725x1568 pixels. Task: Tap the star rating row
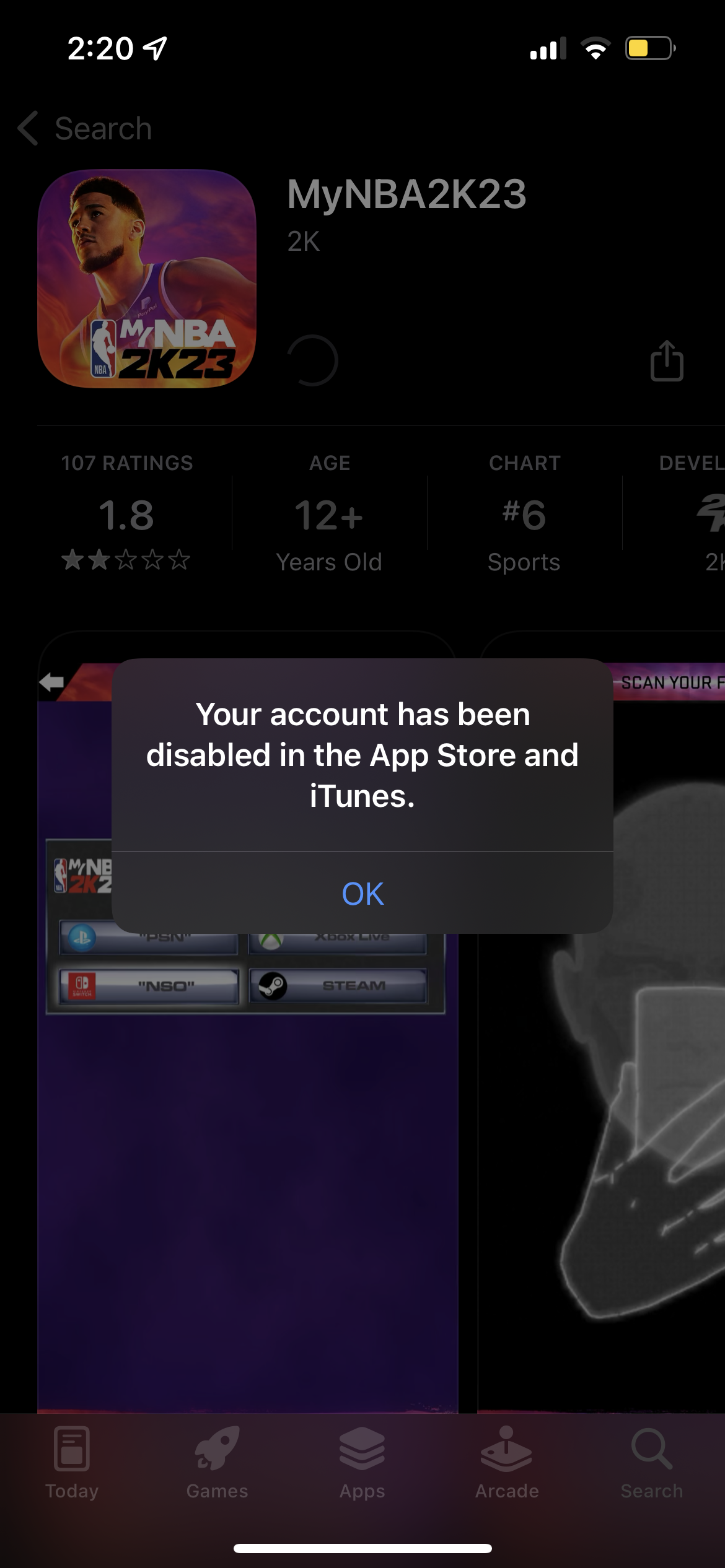(x=126, y=560)
